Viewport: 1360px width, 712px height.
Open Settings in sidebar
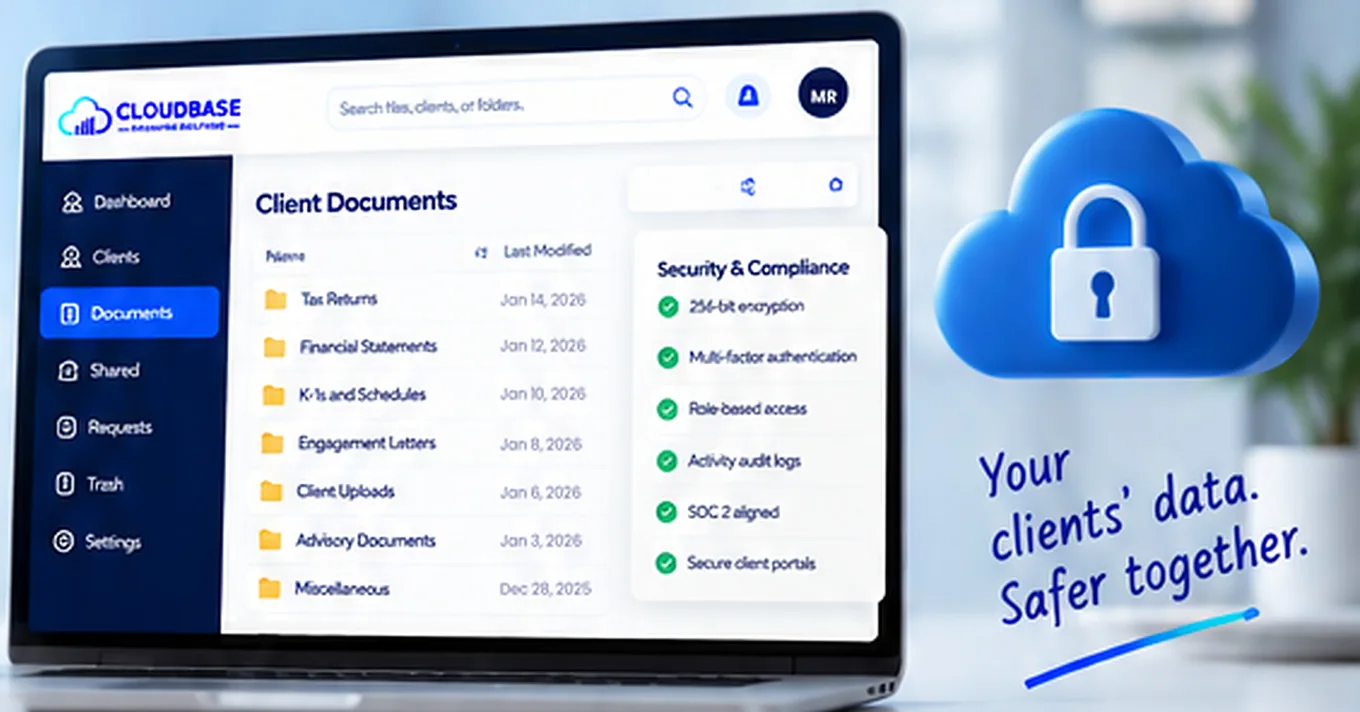(x=113, y=543)
